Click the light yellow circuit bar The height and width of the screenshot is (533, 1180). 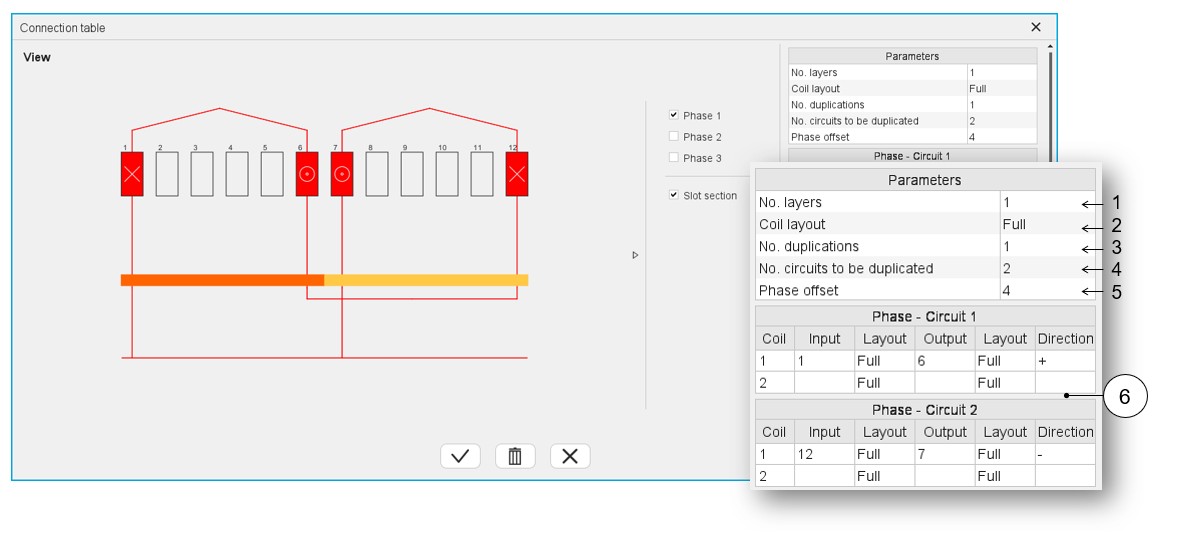pyautogui.click(x=426, y=280)
